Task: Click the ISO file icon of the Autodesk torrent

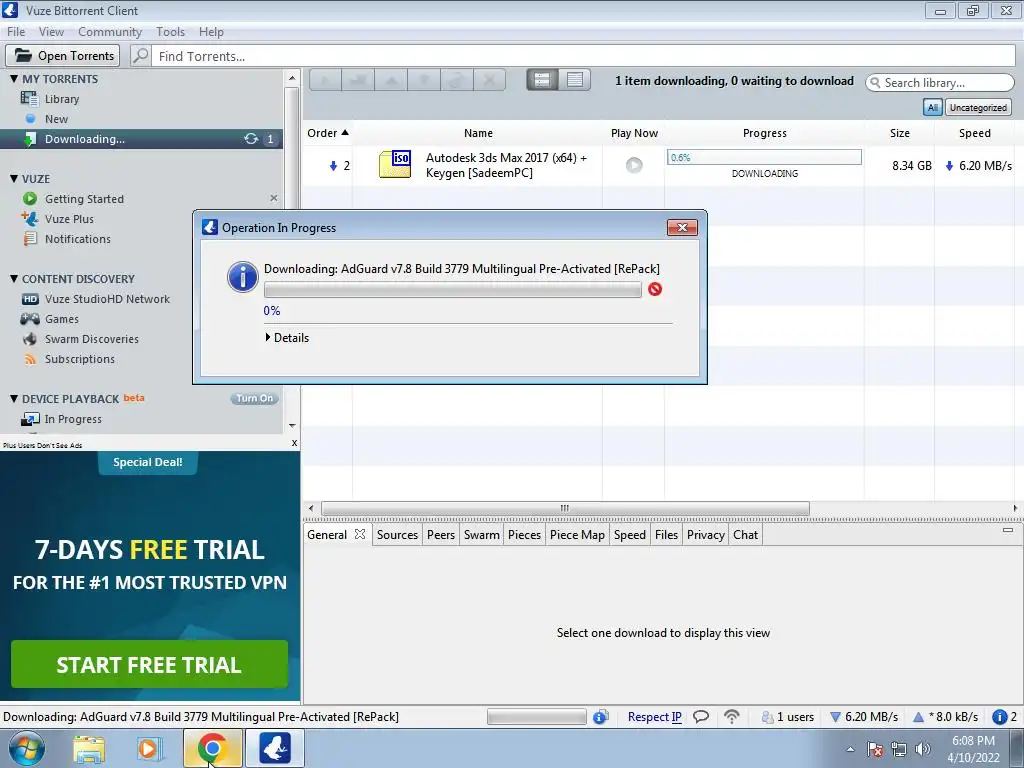Action: (x=395, y=165)
